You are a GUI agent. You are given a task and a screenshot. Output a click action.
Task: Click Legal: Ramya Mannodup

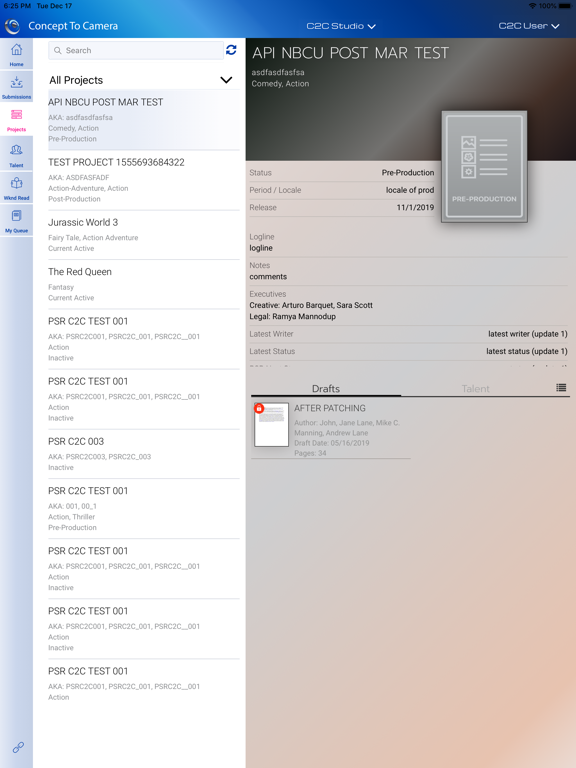coord(292,316)
